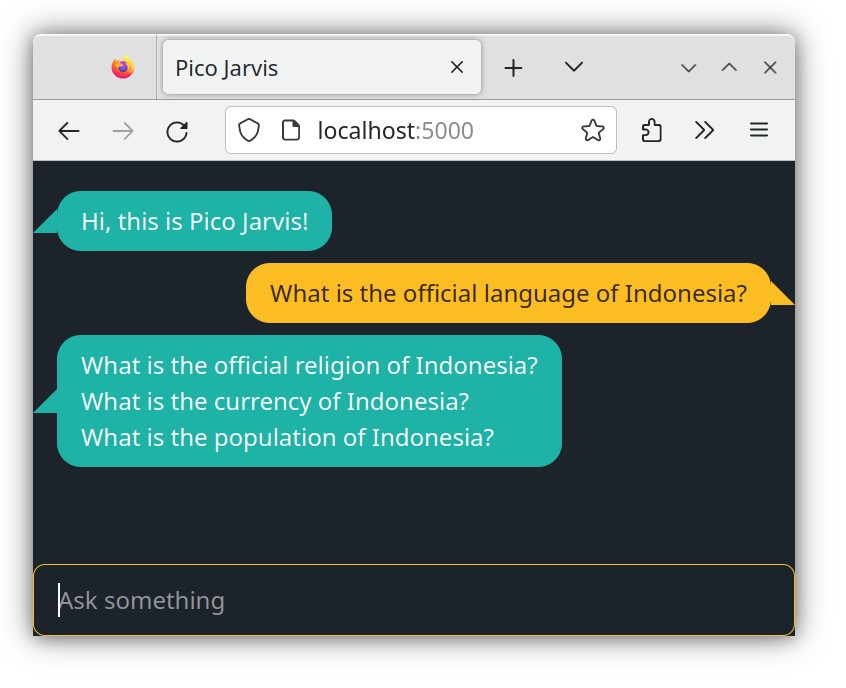Focus the localhost:5000 address bar

[x=420, y=130]
